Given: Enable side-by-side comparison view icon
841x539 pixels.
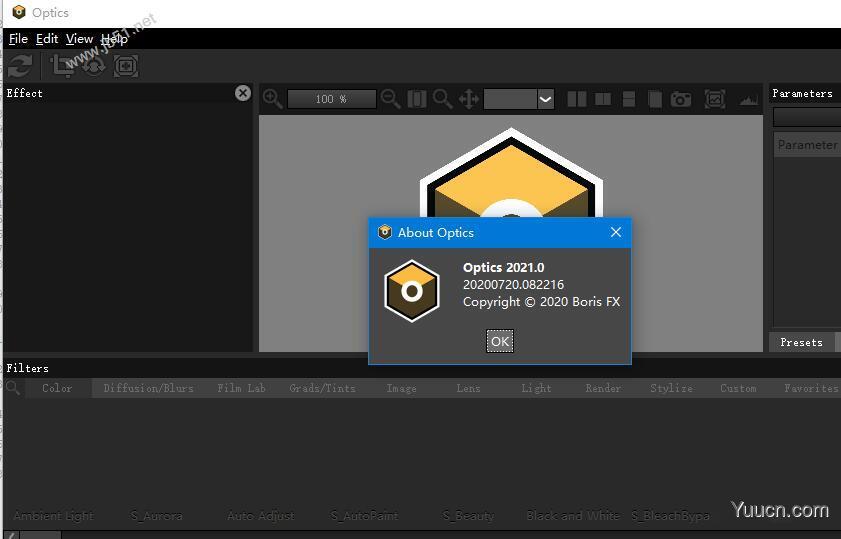Looking at the screenshot, I should coord(577,99).
